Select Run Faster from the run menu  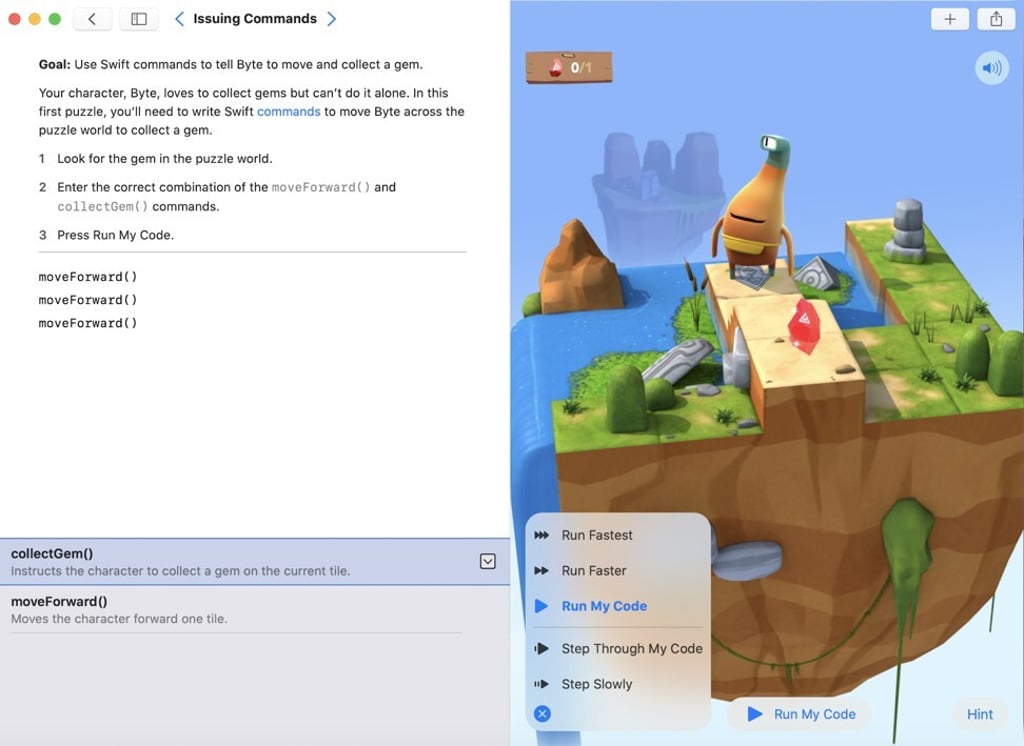pyautogui.click(x=618, y=570)
